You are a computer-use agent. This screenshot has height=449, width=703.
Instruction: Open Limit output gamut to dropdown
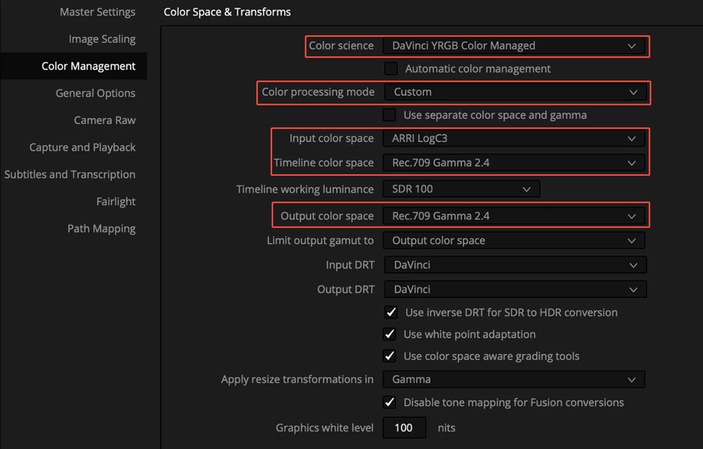point(514,240)
